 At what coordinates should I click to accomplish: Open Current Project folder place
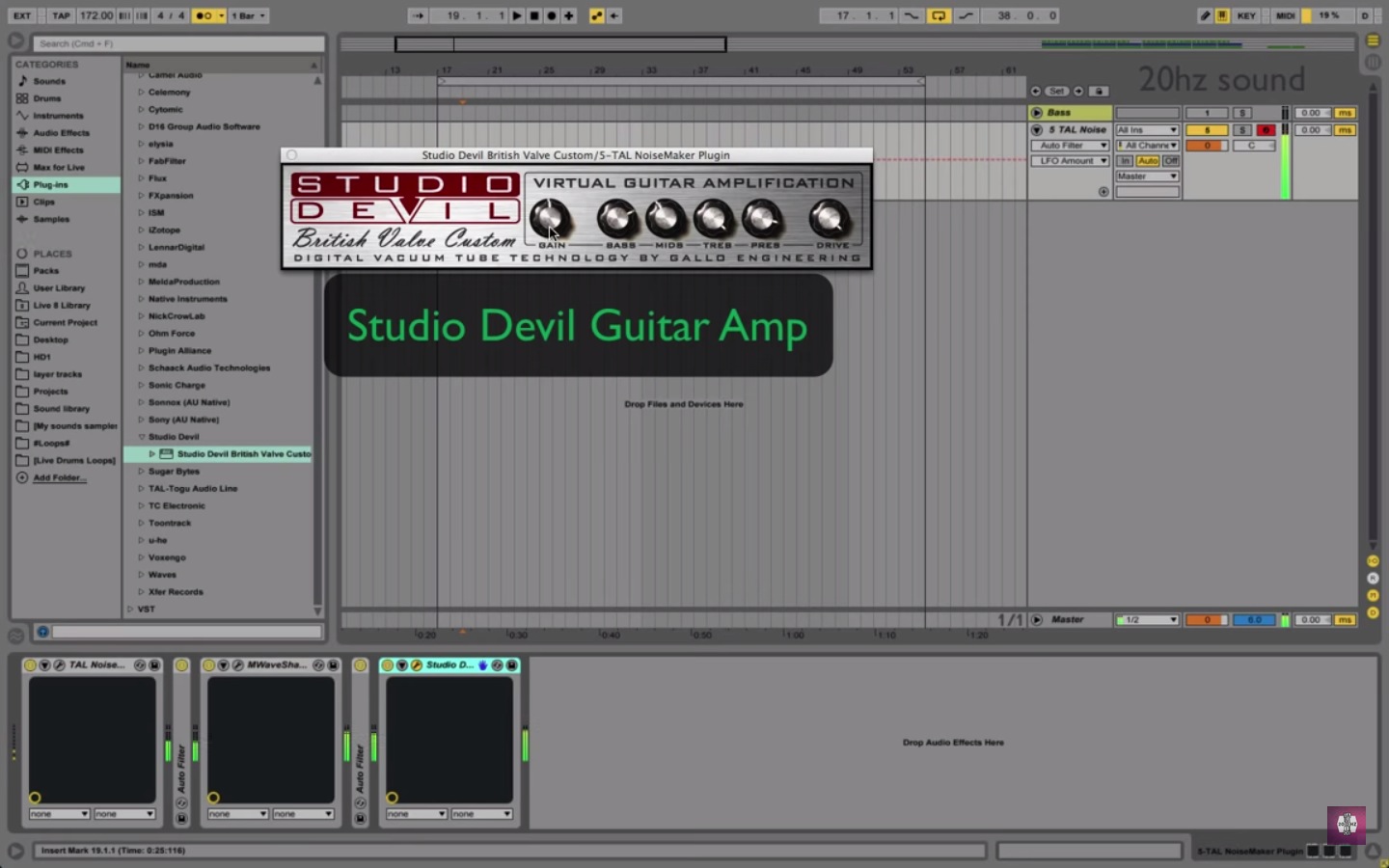coord(65,323)
